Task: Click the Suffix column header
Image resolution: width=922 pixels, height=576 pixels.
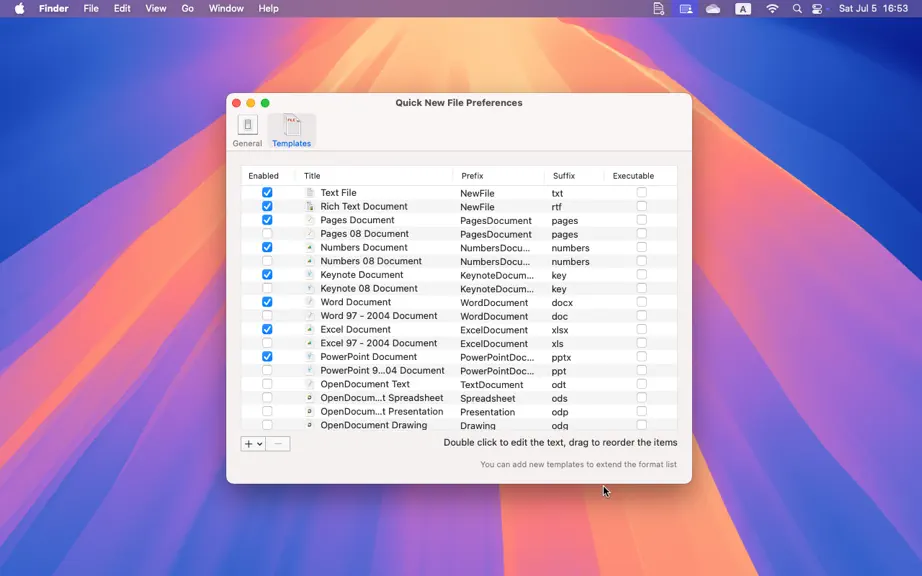Action: 574,176
